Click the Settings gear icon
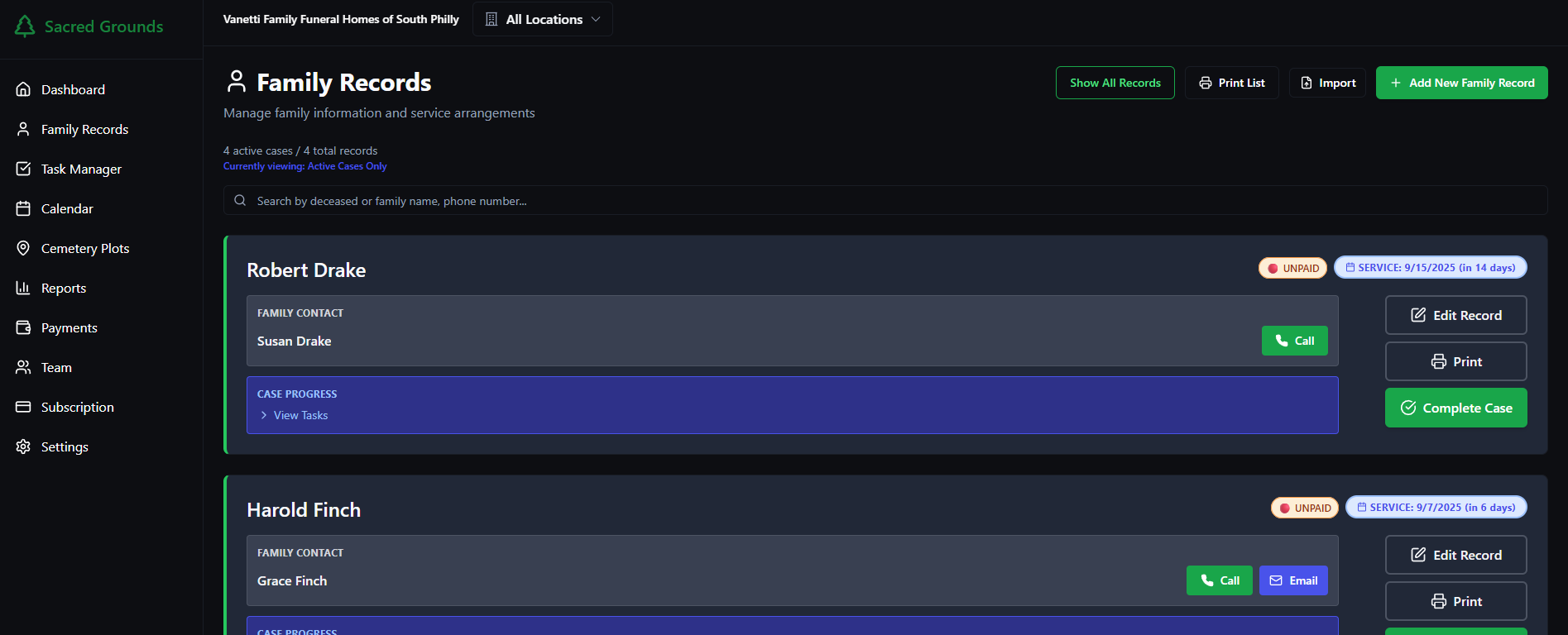 pyautogui.click(x=23, y=446)
